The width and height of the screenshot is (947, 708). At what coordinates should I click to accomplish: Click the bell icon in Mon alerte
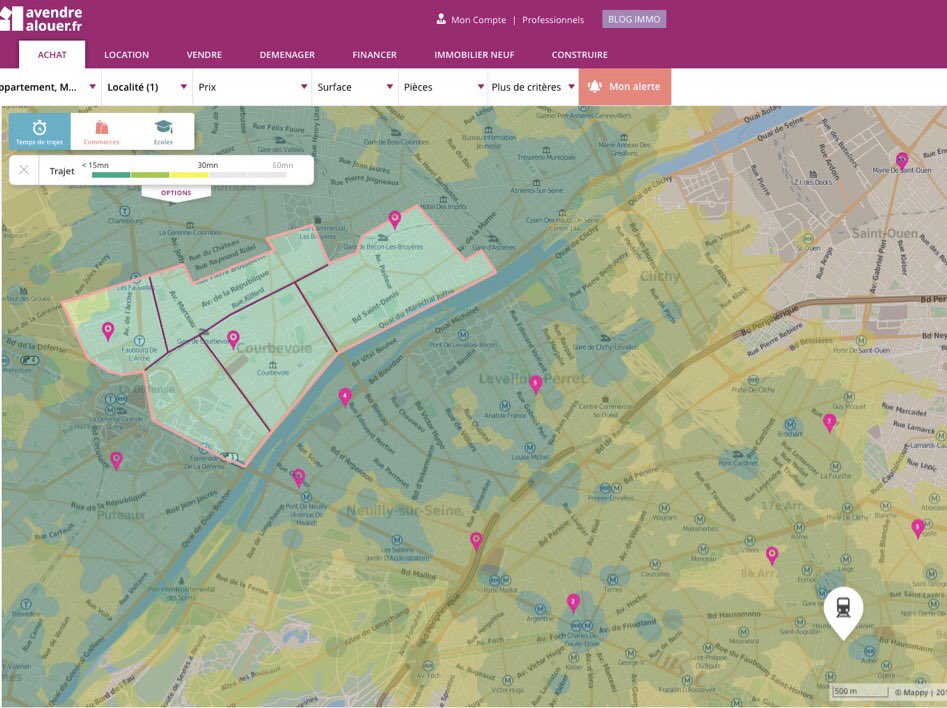pos(594,86)
